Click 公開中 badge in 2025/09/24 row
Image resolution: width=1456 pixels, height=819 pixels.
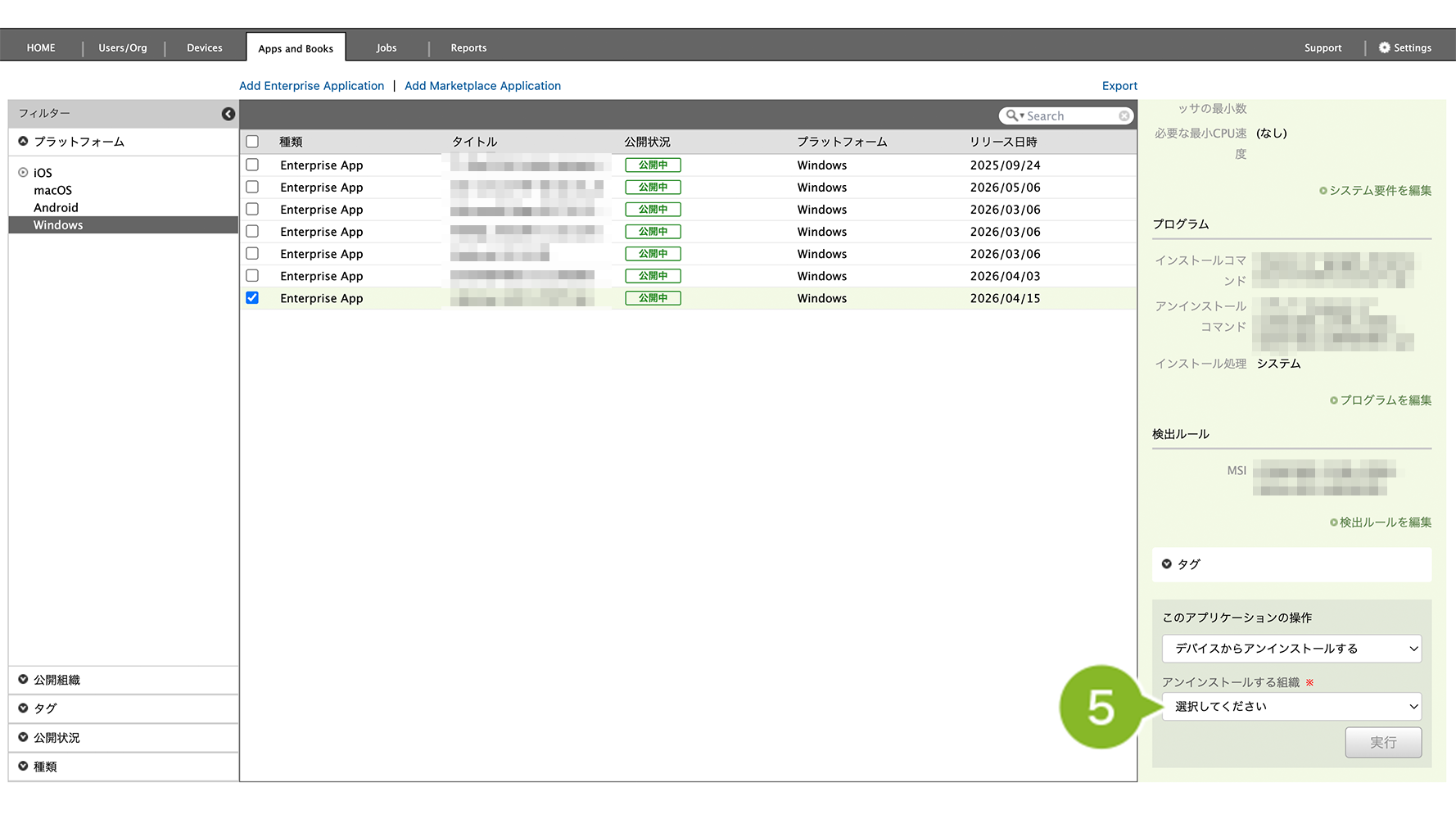[653, 165]
